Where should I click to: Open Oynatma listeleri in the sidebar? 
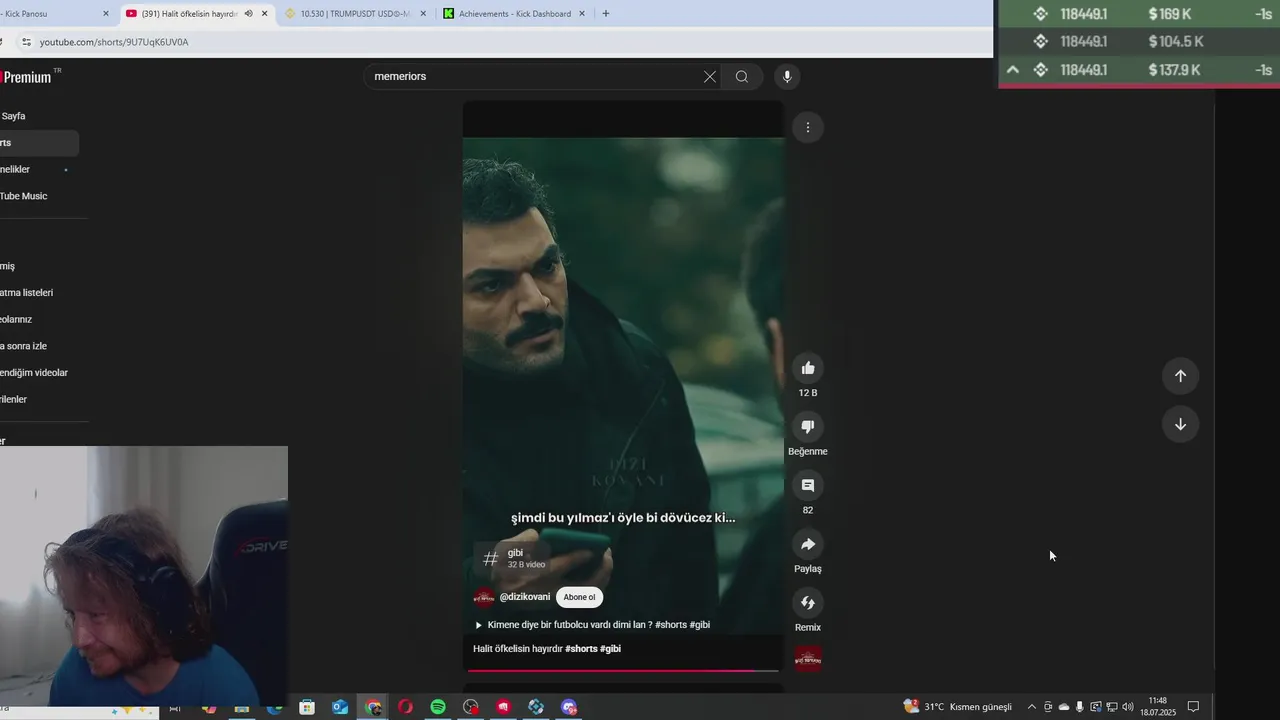38,293
